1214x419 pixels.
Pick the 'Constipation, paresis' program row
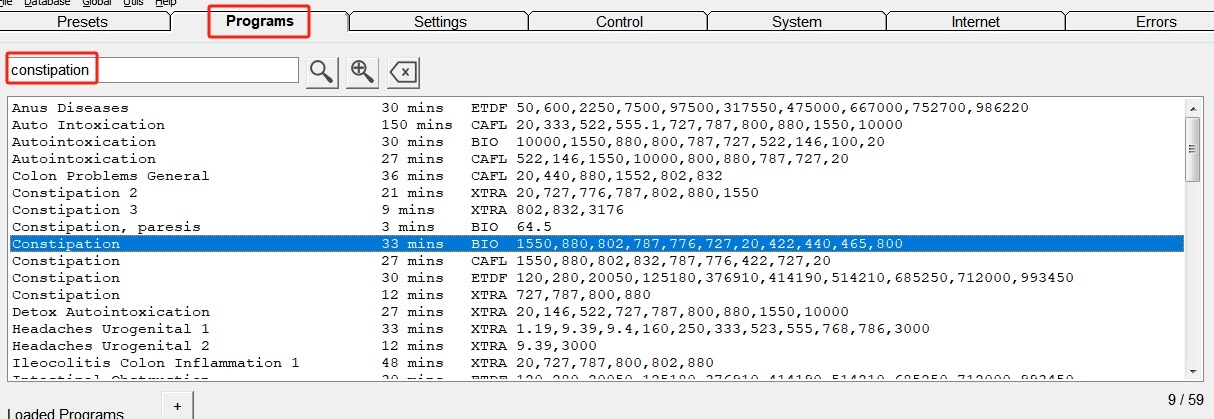[x=106, y=227]
